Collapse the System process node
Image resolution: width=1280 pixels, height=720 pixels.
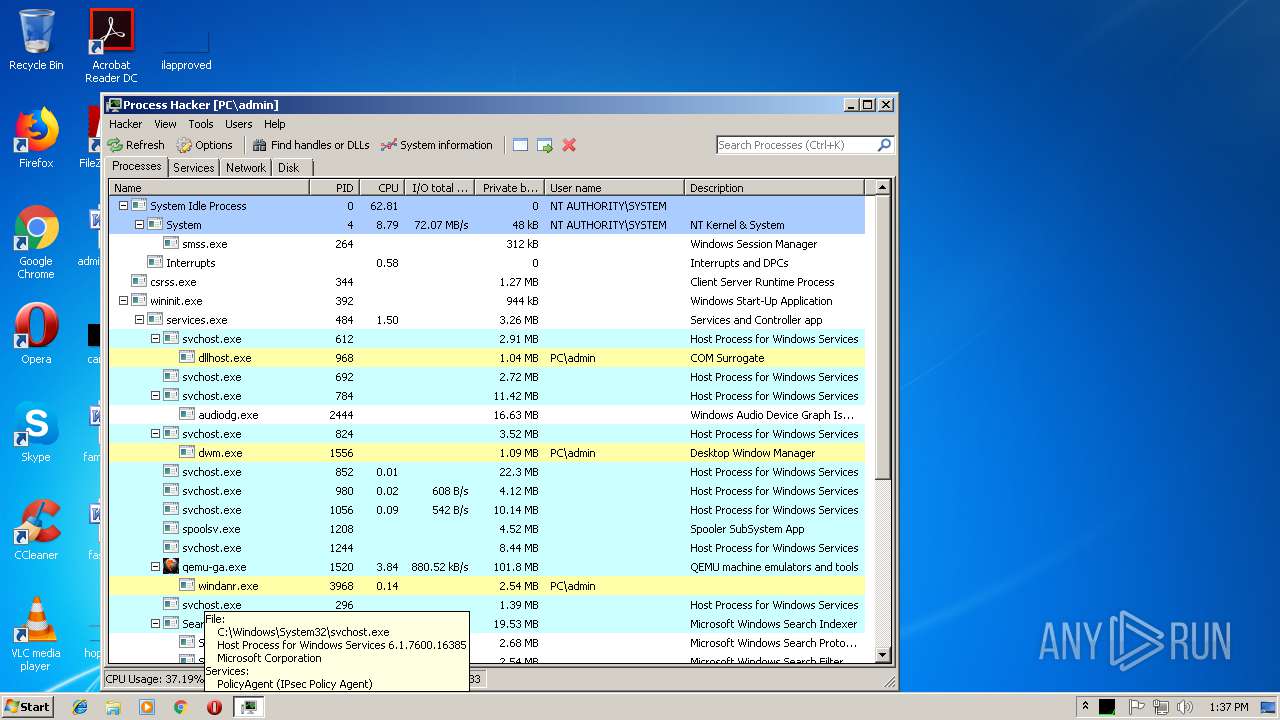click(140, 225)
